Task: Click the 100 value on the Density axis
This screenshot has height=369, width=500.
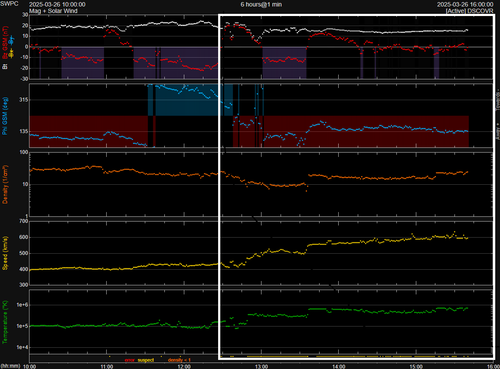Action: [x=24, y=152]
